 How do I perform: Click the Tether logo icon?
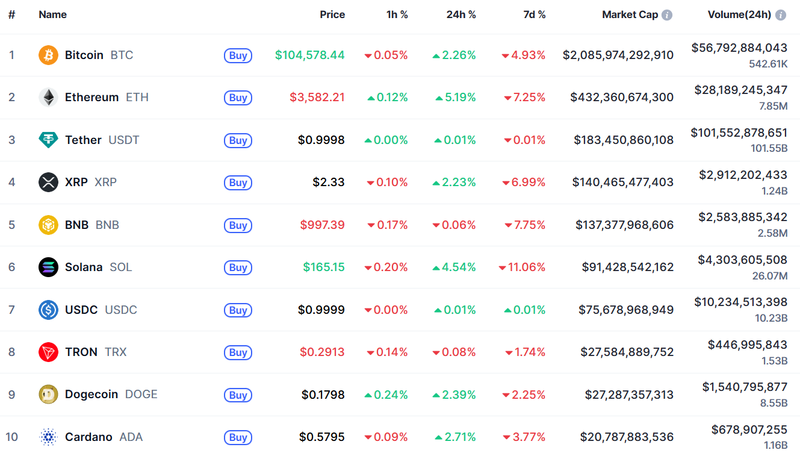click(48, 140)
